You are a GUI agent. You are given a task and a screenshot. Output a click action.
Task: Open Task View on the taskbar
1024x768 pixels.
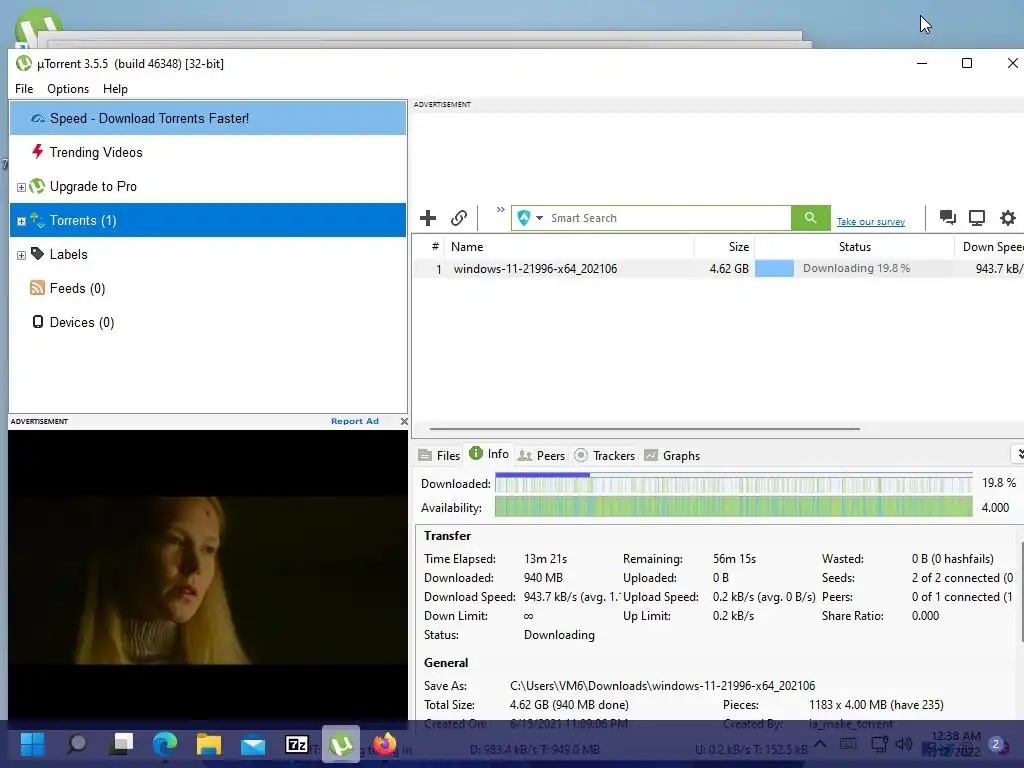[121, 744]
